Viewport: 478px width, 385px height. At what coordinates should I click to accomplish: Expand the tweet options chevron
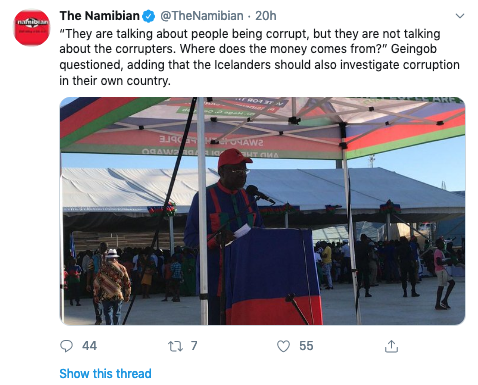coord(460,16)
